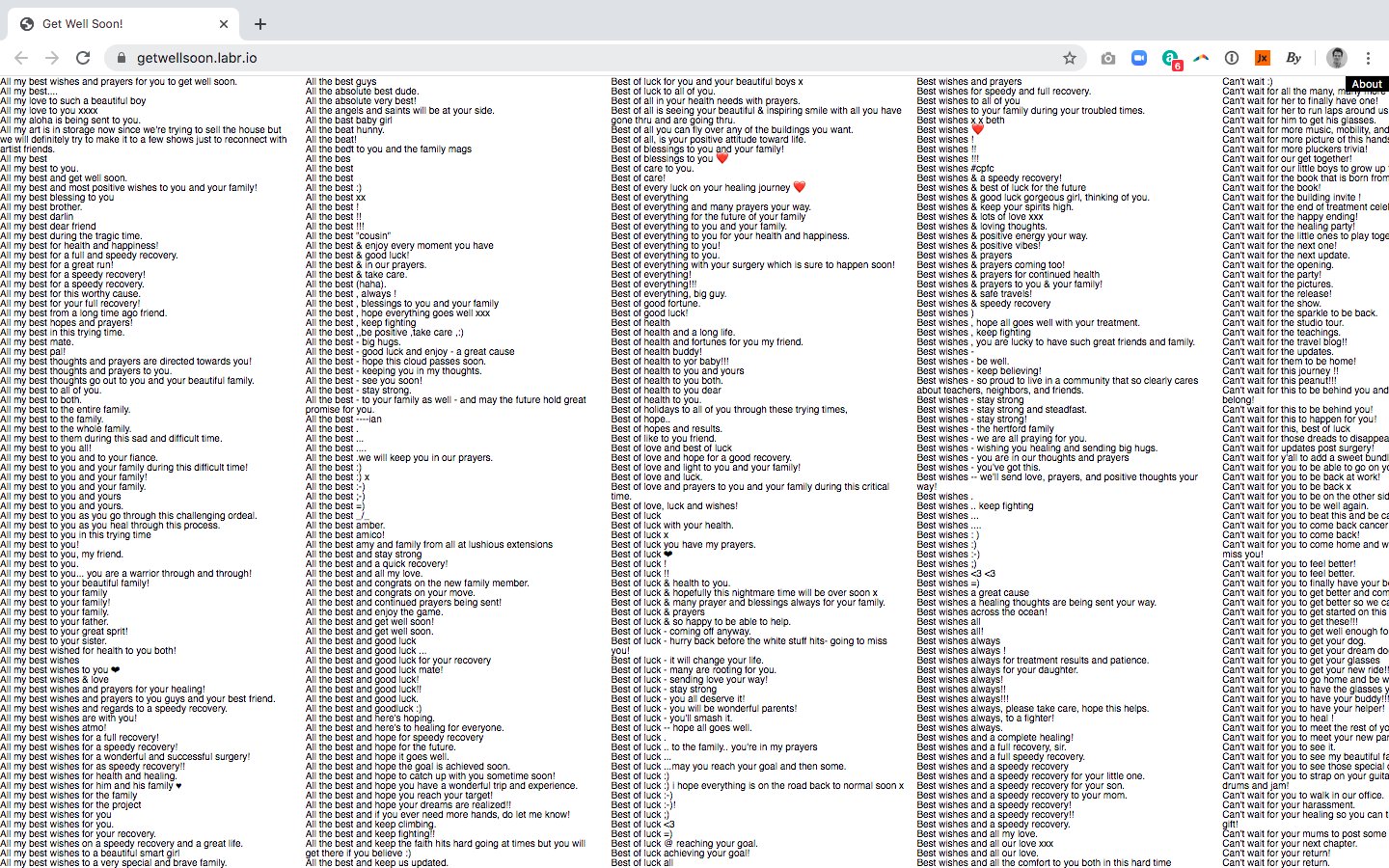Go forward to the next page
Screen dimensions: 1389x868
[52, 58]
